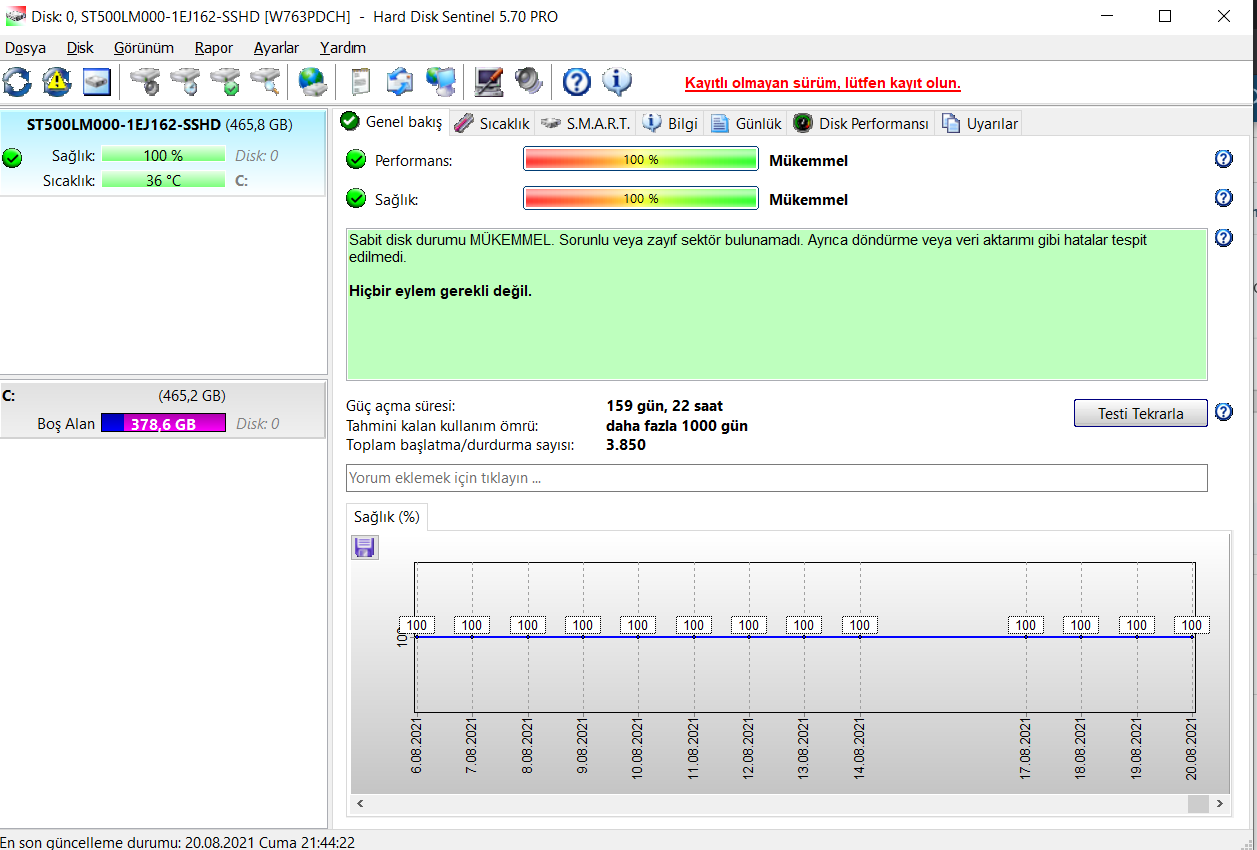The width and height of the screenshot is (1257, 850).
Task: Switch to the Sıcaklık tab
Action: click(x=492, y=123)
